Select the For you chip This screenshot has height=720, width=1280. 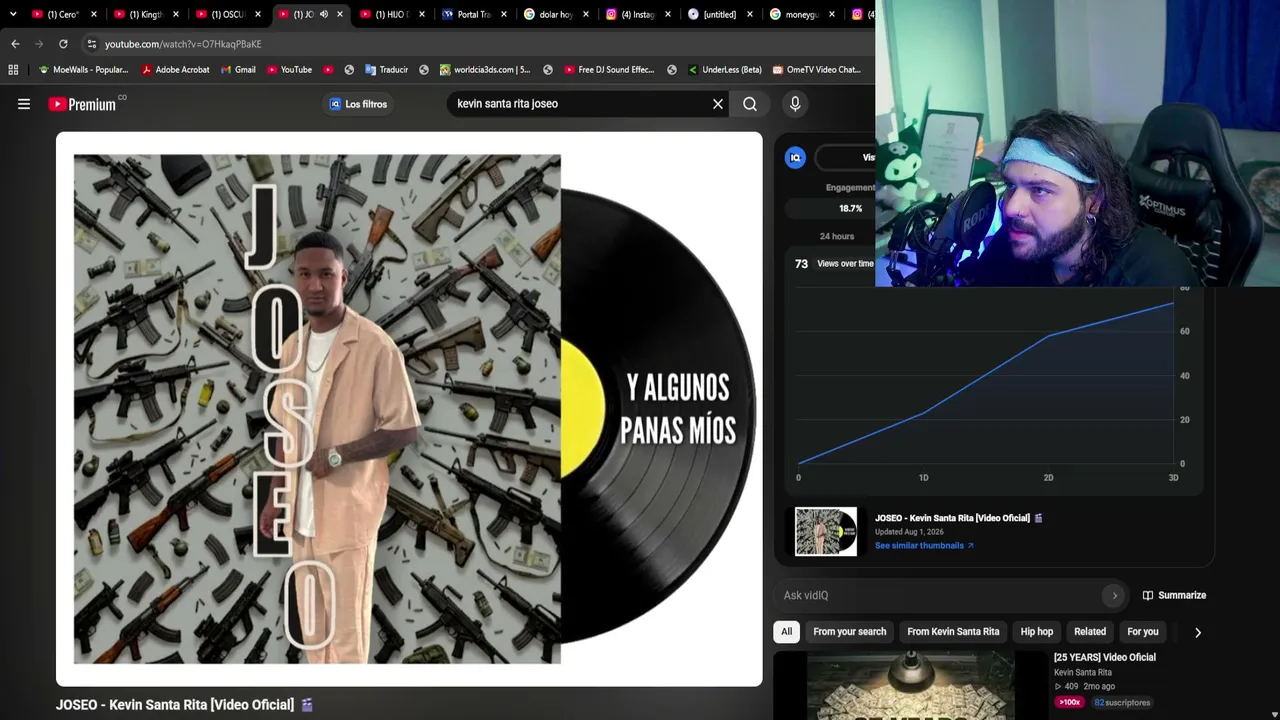(x=1143, y=632)
